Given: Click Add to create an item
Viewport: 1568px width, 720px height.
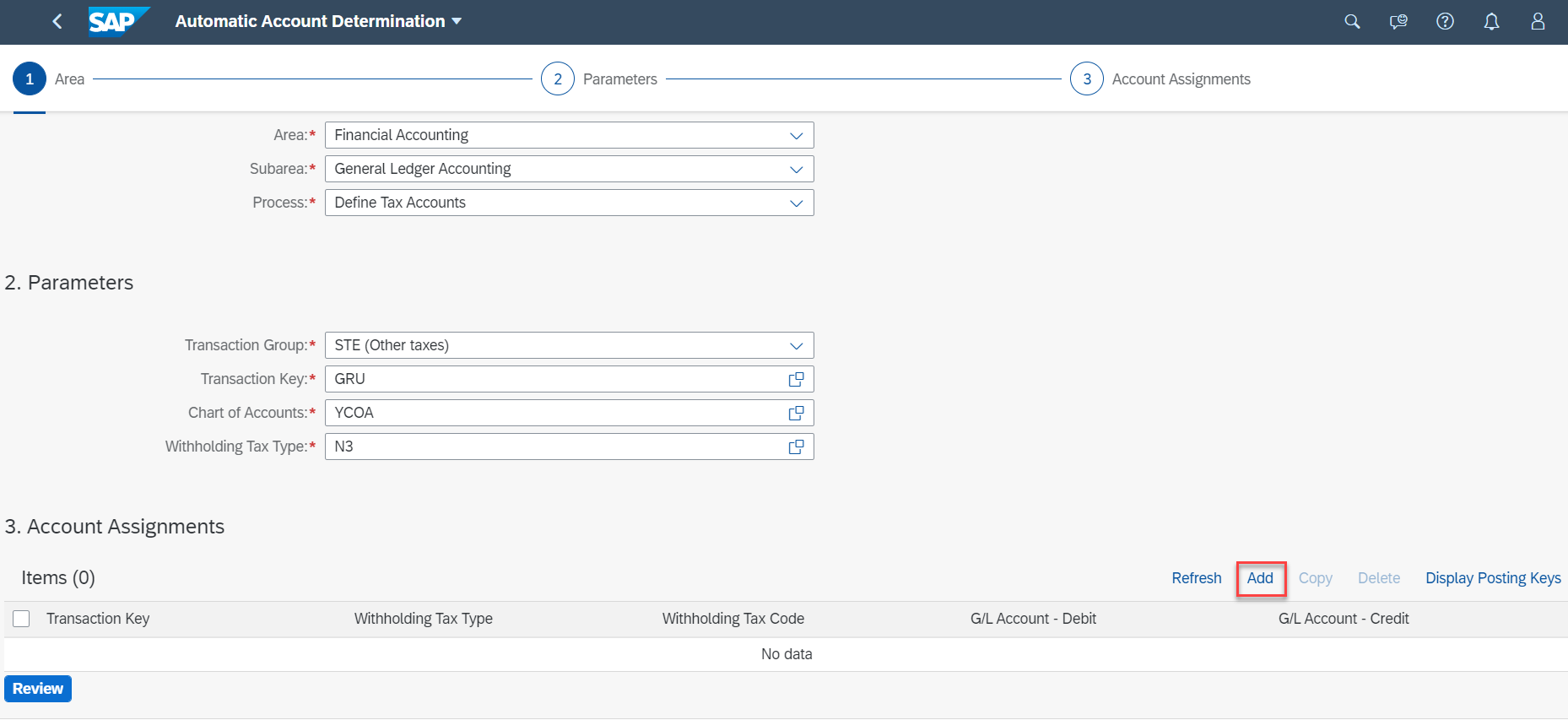Looking at the screenshot, I should pos(1260,578).
